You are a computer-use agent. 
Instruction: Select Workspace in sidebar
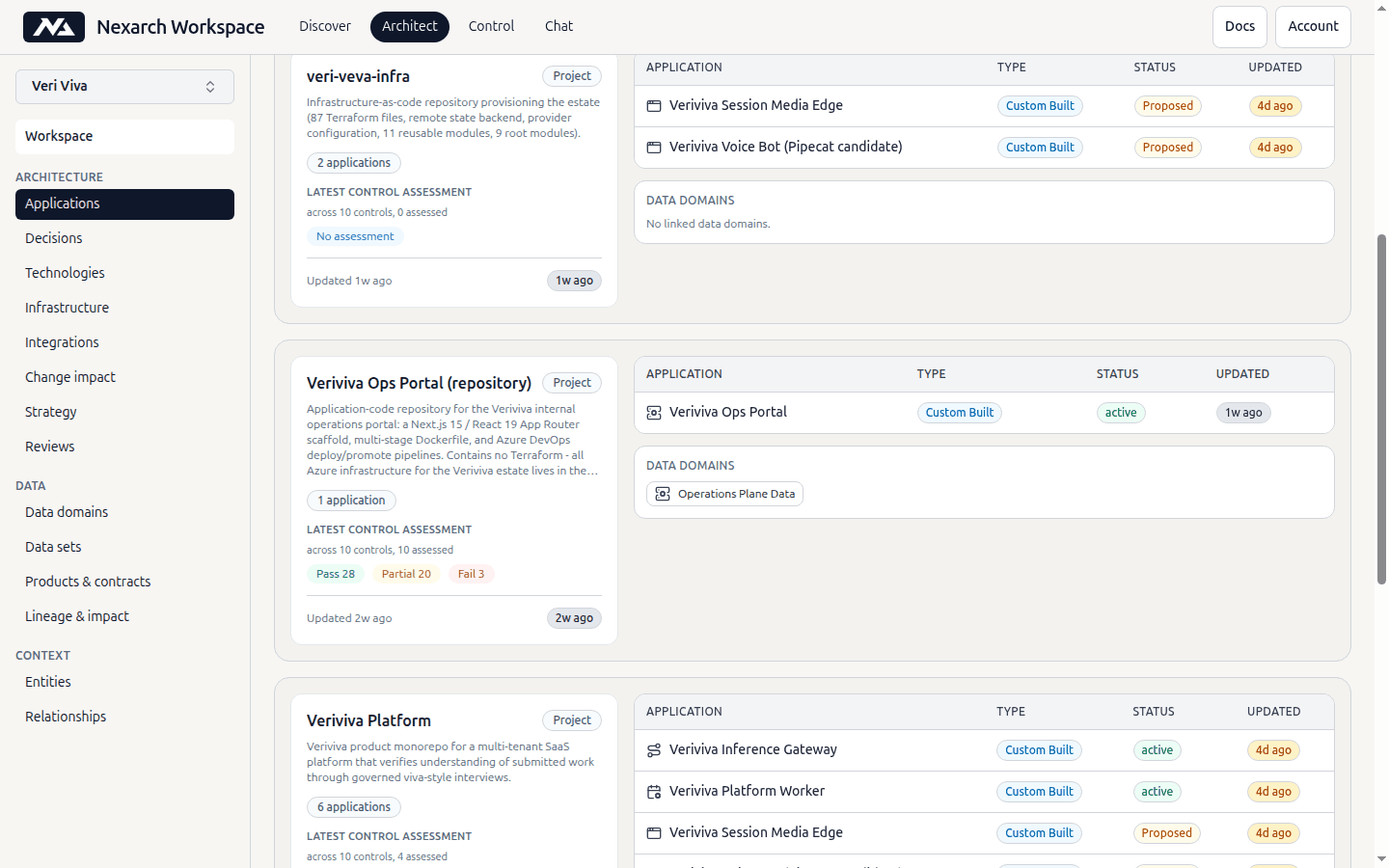pos(124,137)
